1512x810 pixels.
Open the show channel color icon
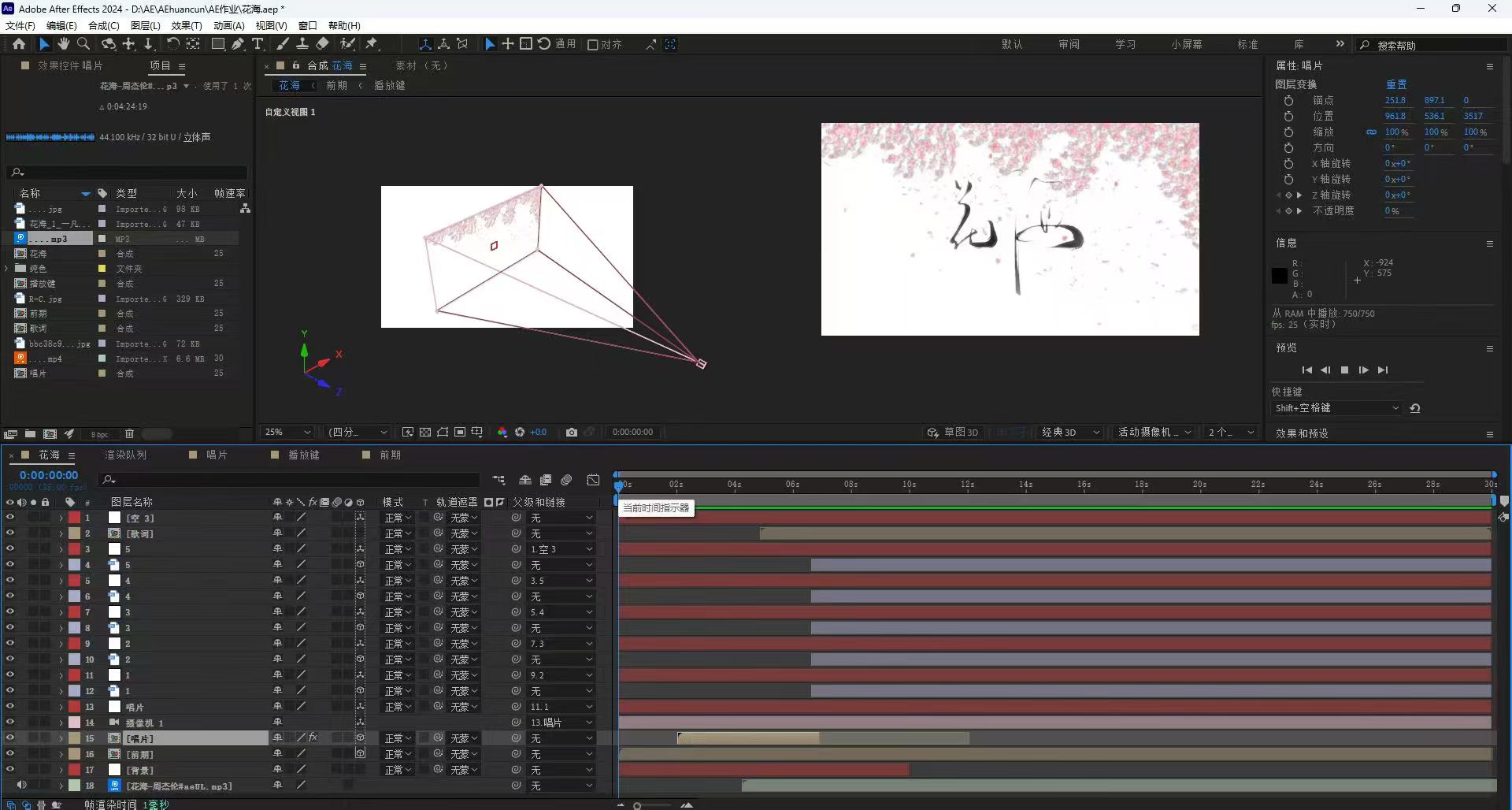tap(502, 432)
